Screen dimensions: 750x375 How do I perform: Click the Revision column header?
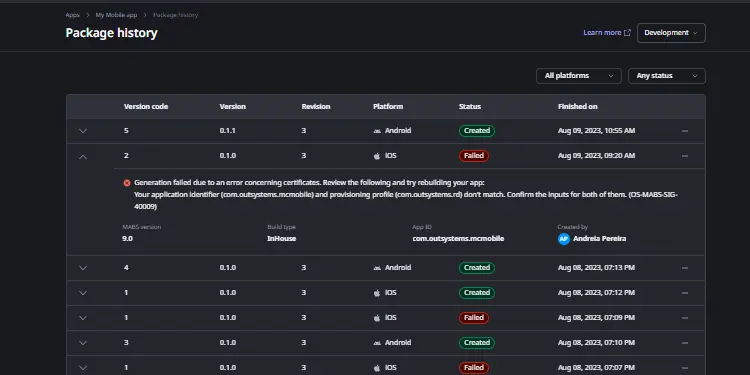click(x=316, y=106)
